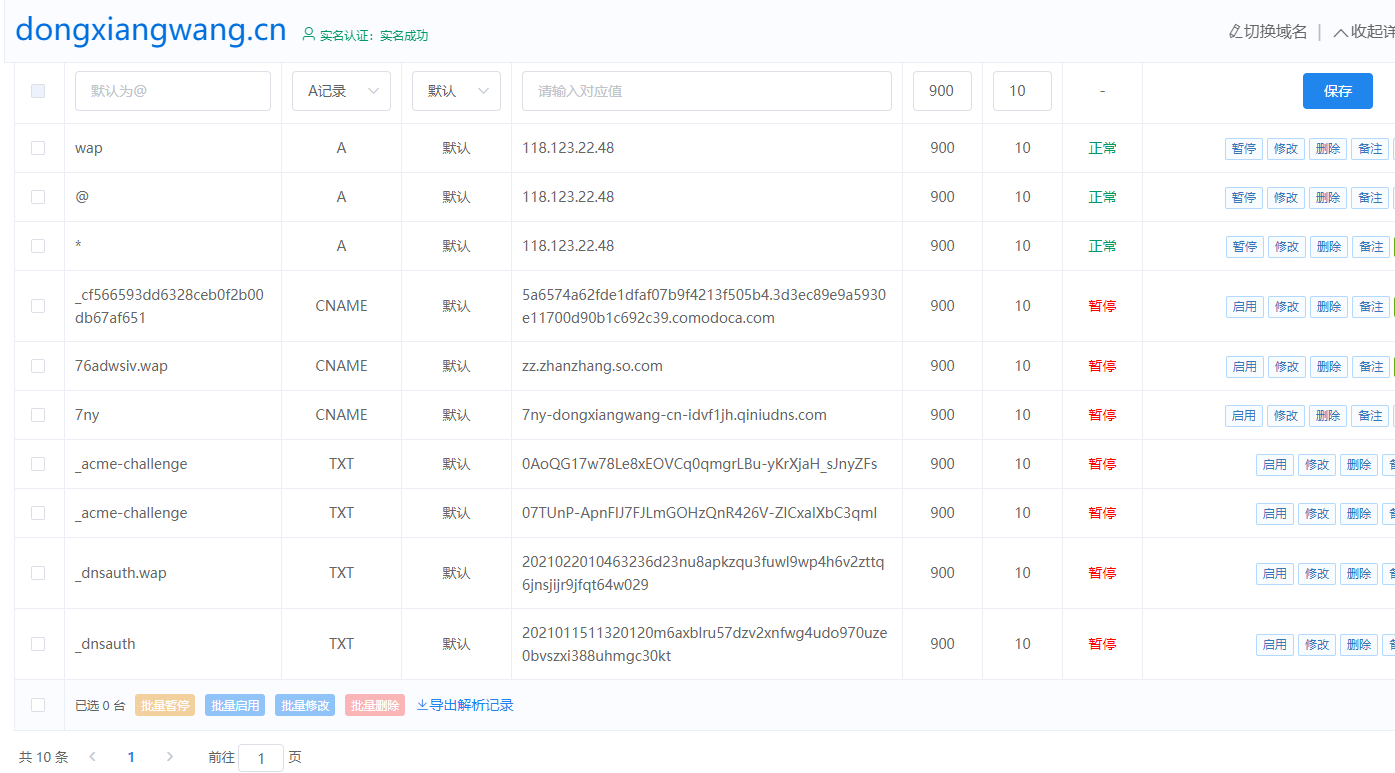Open the A记录 record type dropdown
Viewport: 1395px width, 773px height.
(341, 91)
